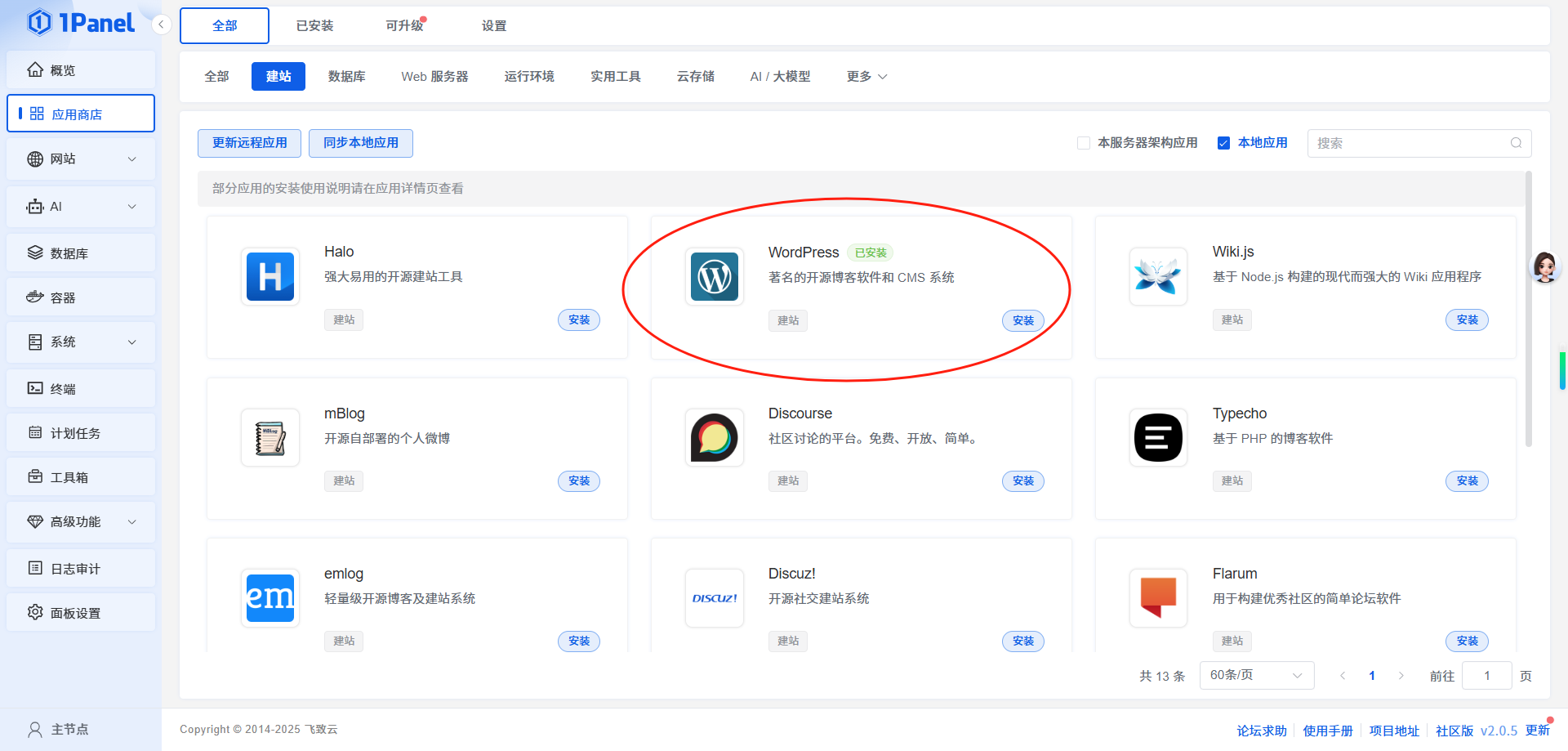Click the assistant avatar on right edge
This screenshot has height=751, width=1568.
coord(1545,267)
